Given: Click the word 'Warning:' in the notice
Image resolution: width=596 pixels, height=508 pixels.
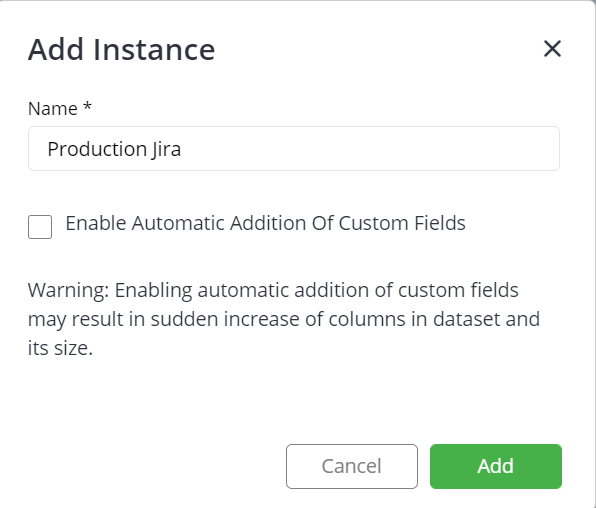Looking at the screenshot, I should (69, 291).
